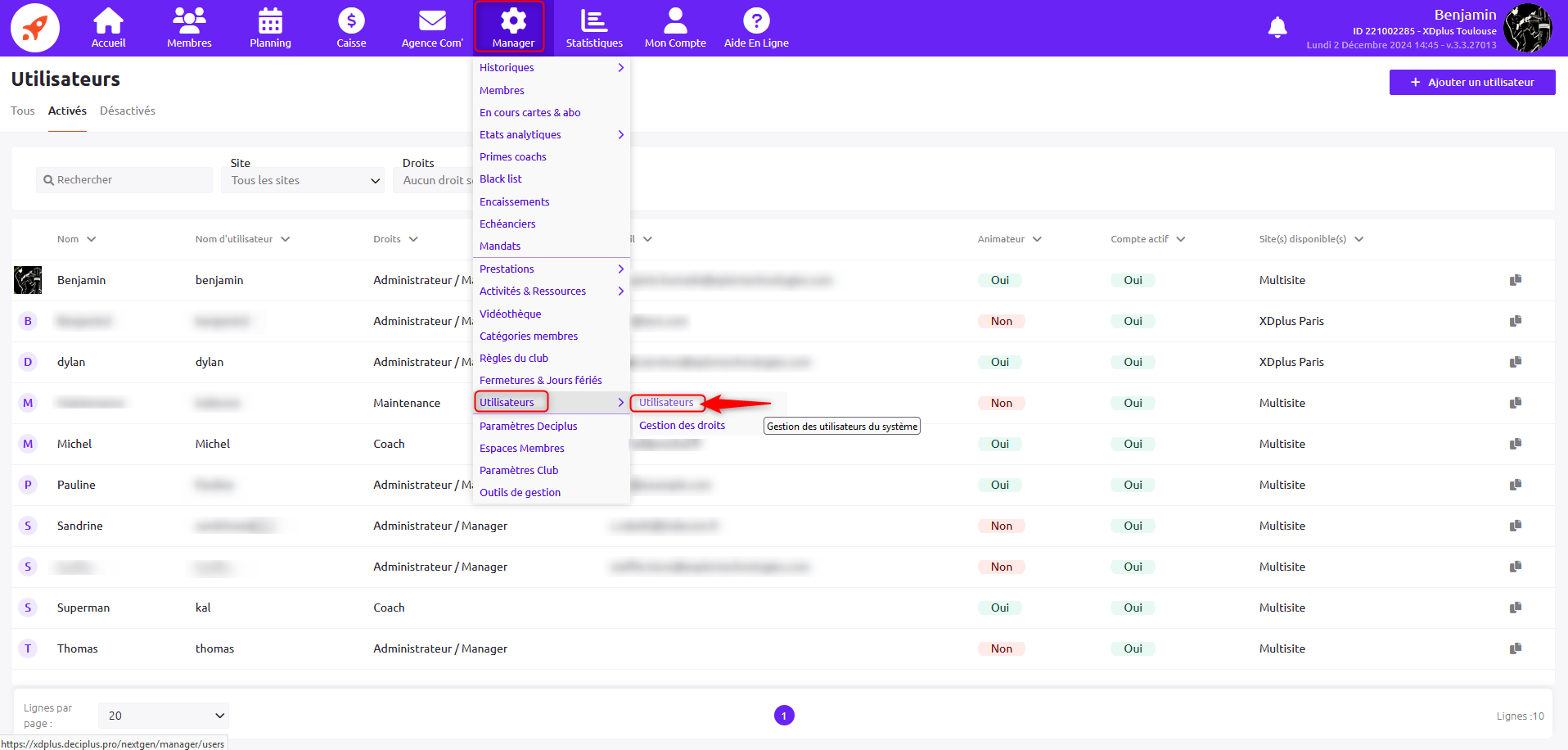Click the Rechercher search field

pyautogui.click(x=124, y=180)
